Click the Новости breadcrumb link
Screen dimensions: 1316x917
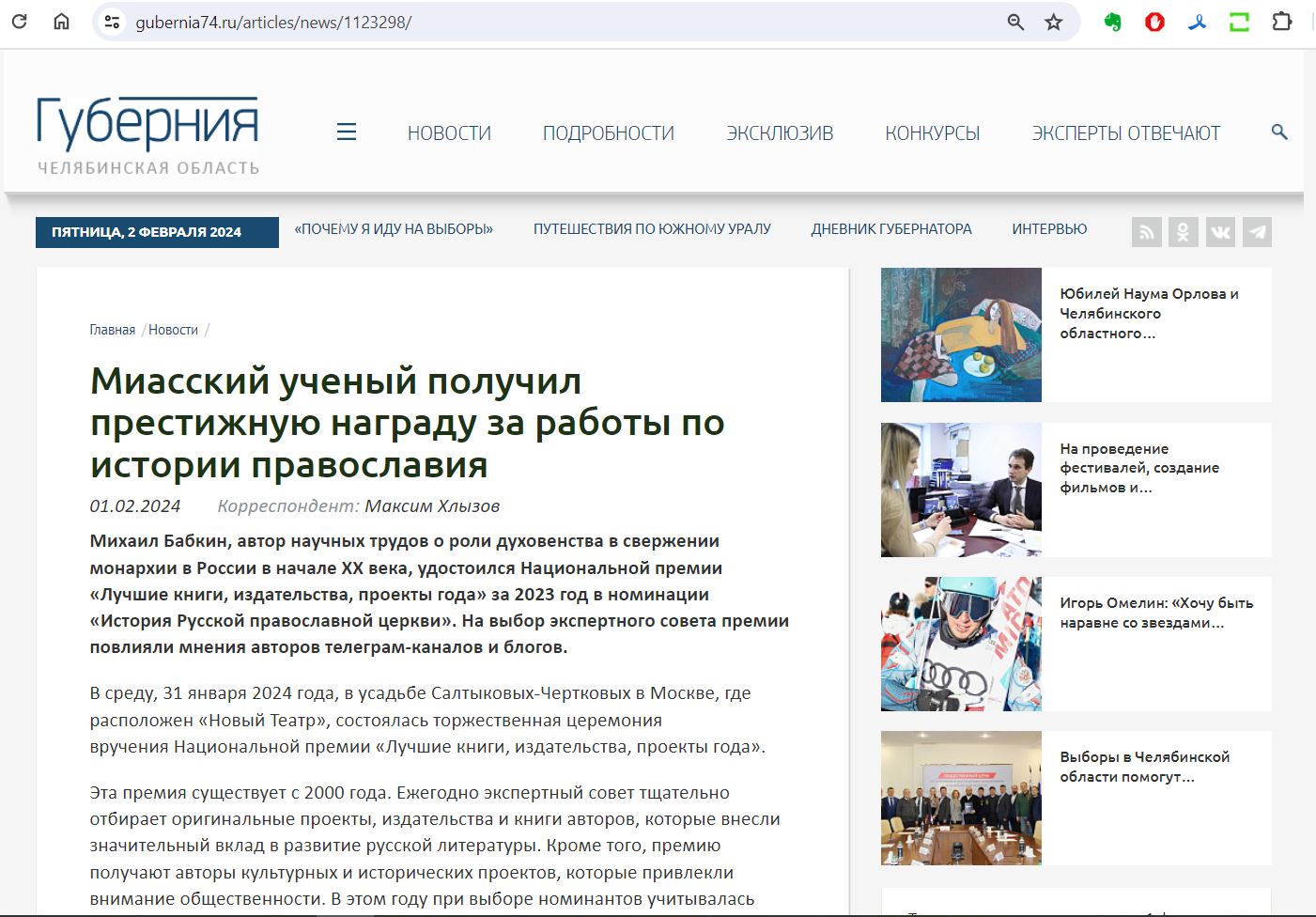point(173,330)
